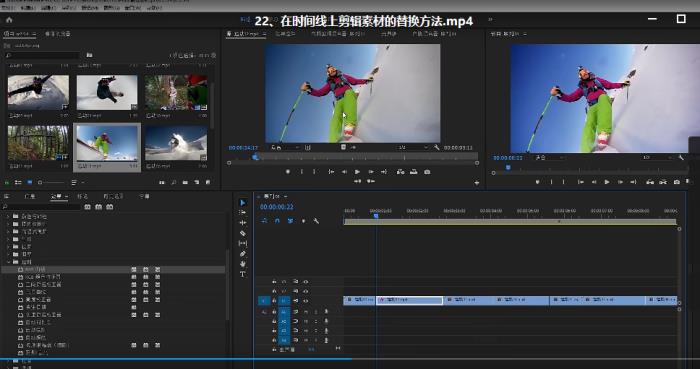Switch to the 标记 panel tab
This screenshot has height=369, width=700.
pyautogui.click(x=83, y=196)
